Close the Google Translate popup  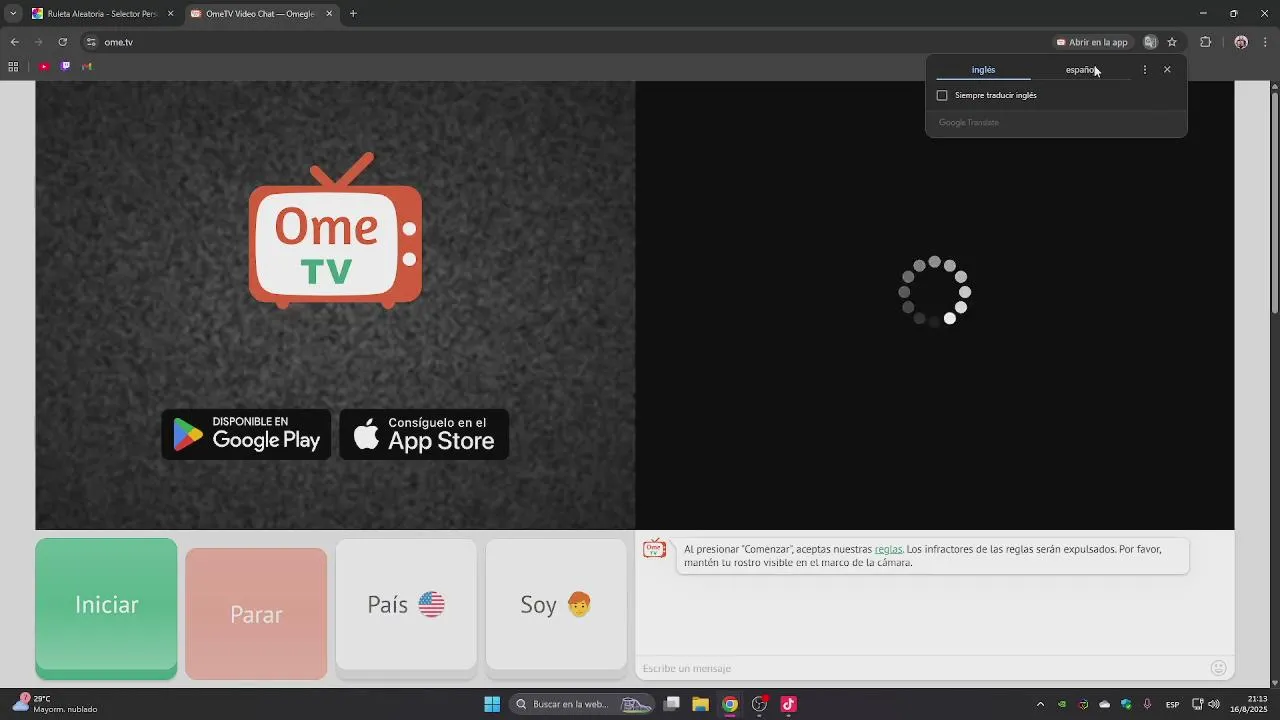click(1167, 70)
